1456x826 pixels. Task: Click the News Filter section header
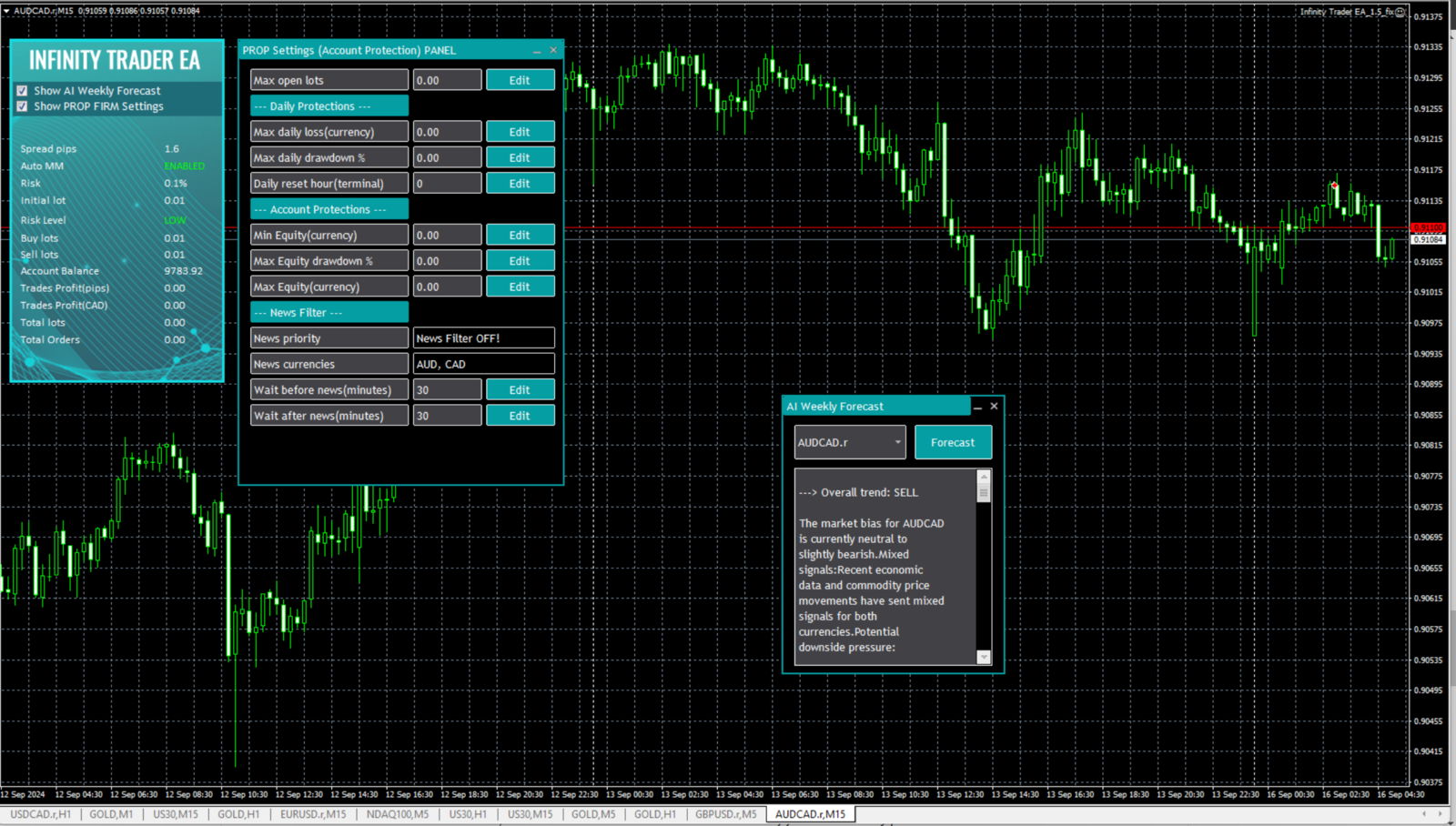(329, 313)
